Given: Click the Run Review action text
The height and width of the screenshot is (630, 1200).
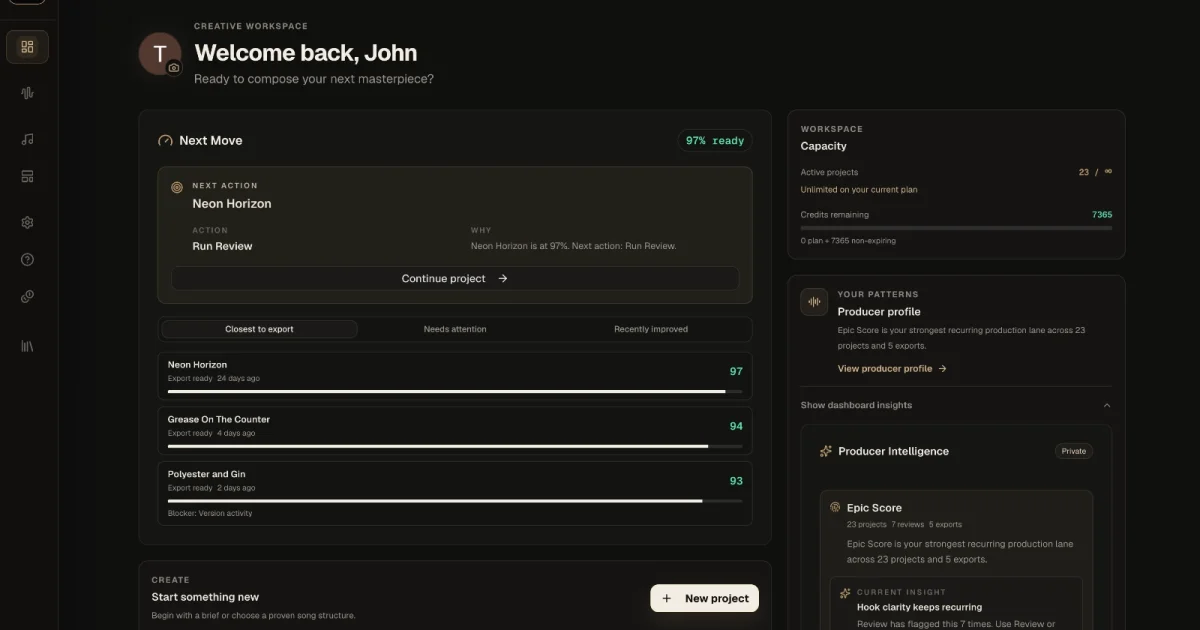Looking at the screenshot, I should pyautogui.click(x=222, y=246).
